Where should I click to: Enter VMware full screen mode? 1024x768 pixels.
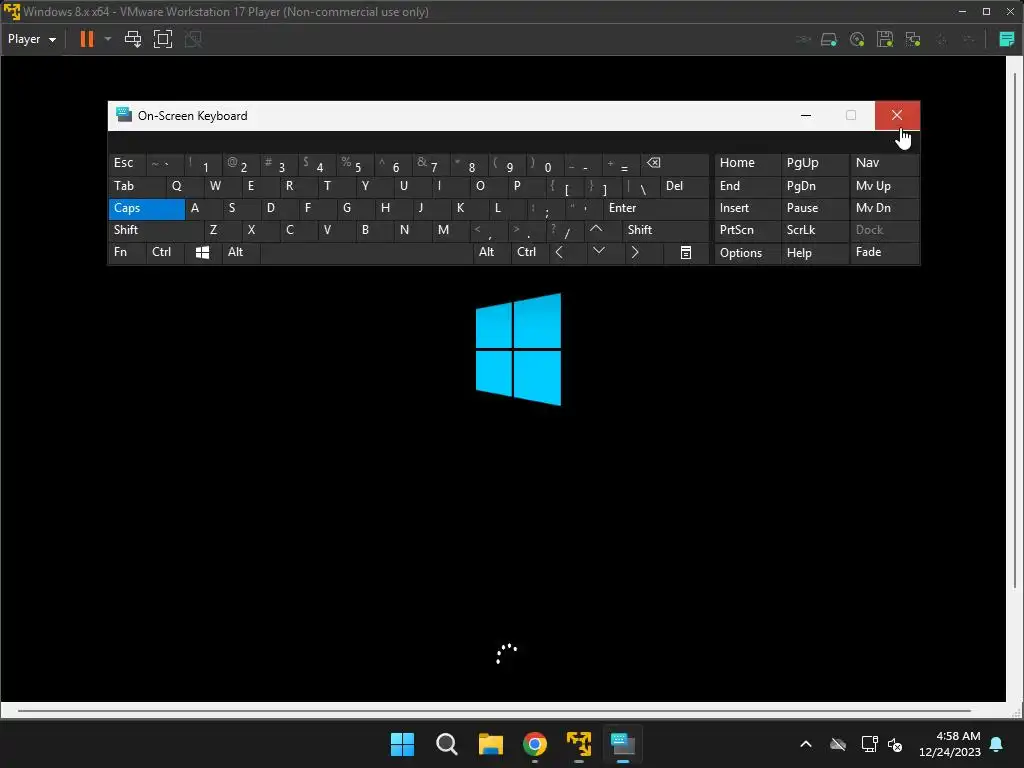(x=163, y=39)
